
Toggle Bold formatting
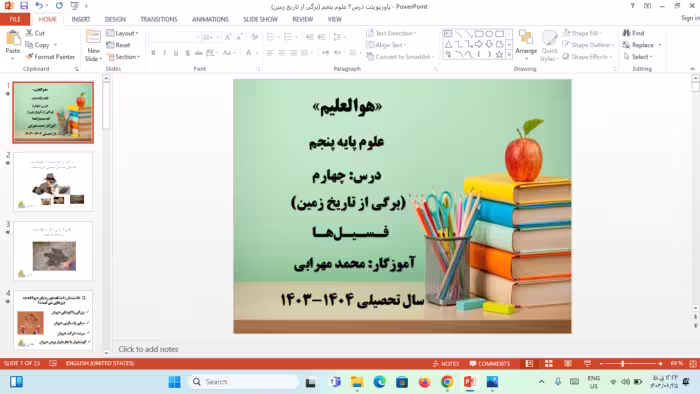pyautogui.click(x=153, y=53)
